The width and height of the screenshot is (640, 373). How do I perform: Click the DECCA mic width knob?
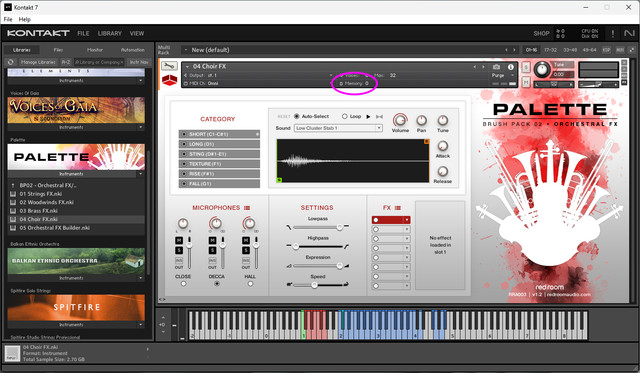(x=216, y=223)
